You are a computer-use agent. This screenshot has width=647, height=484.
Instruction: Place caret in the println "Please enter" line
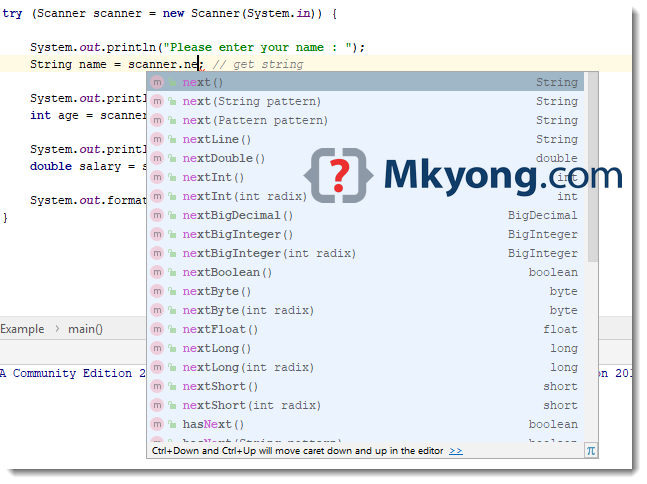[197, 47]
